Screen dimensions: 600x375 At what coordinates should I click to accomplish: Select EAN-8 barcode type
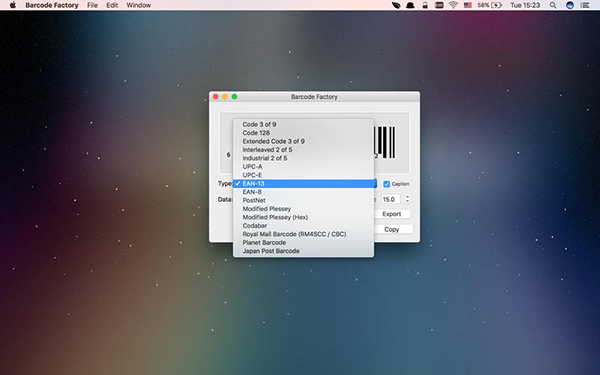point(303,192)
